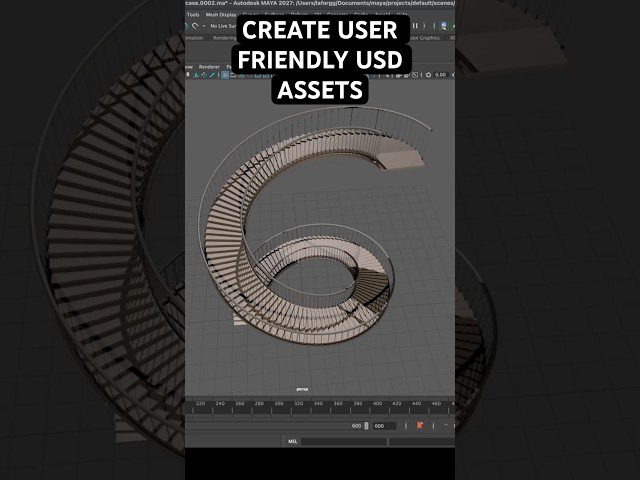The height and width of the screenshot is (480, 640).
Task: Click the orange character set icon
Action: click(x=420, y=426)
